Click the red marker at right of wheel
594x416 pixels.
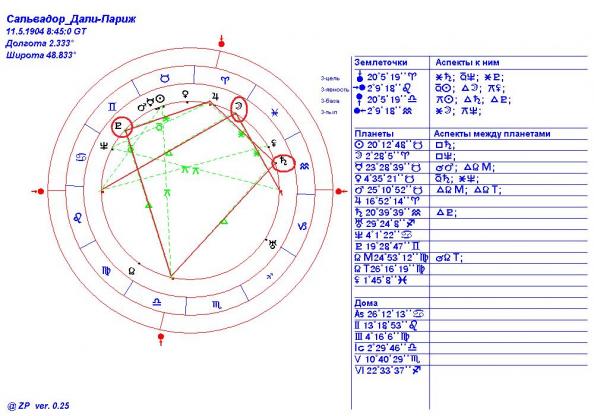tap(341, 191)
